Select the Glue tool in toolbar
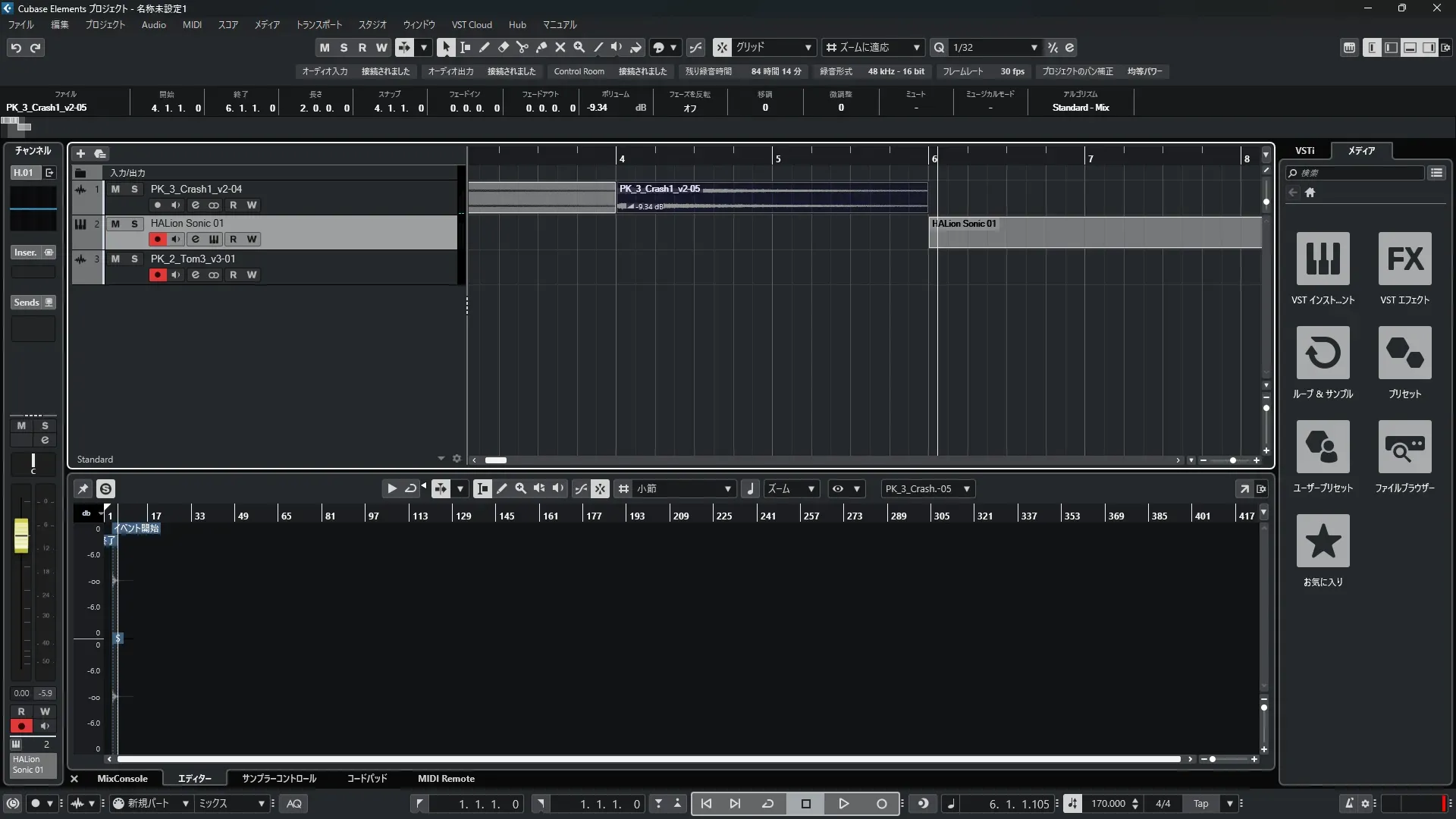Viewport: 1456px width, 819px height. pos(541,47)
